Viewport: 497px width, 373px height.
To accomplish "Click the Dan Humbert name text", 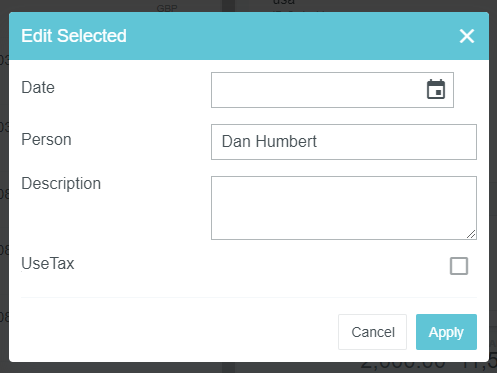I will coord(269,141).
